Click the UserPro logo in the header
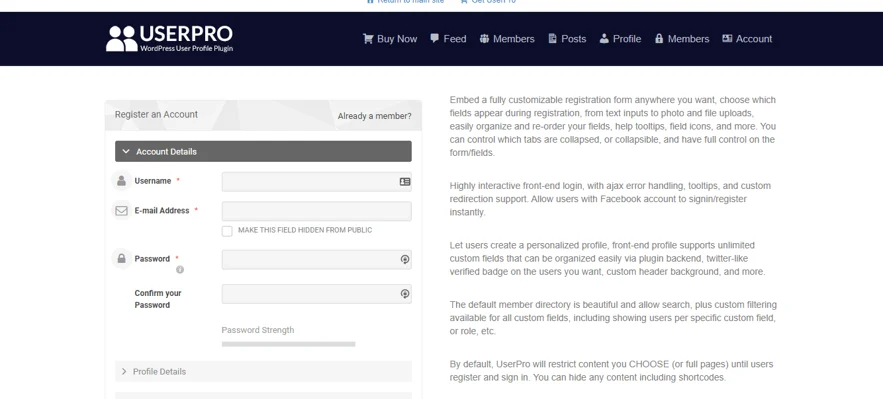Viewport: 883px width, 399px height. (170, 38)
